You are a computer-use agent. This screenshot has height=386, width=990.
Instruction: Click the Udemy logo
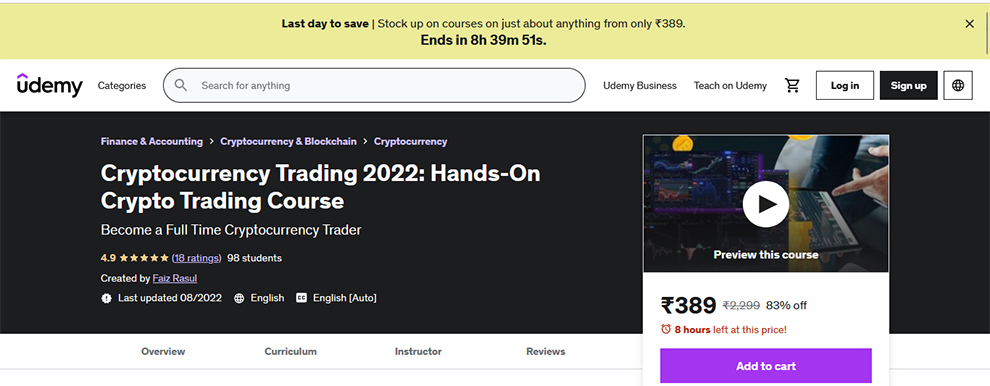point(49,85)
